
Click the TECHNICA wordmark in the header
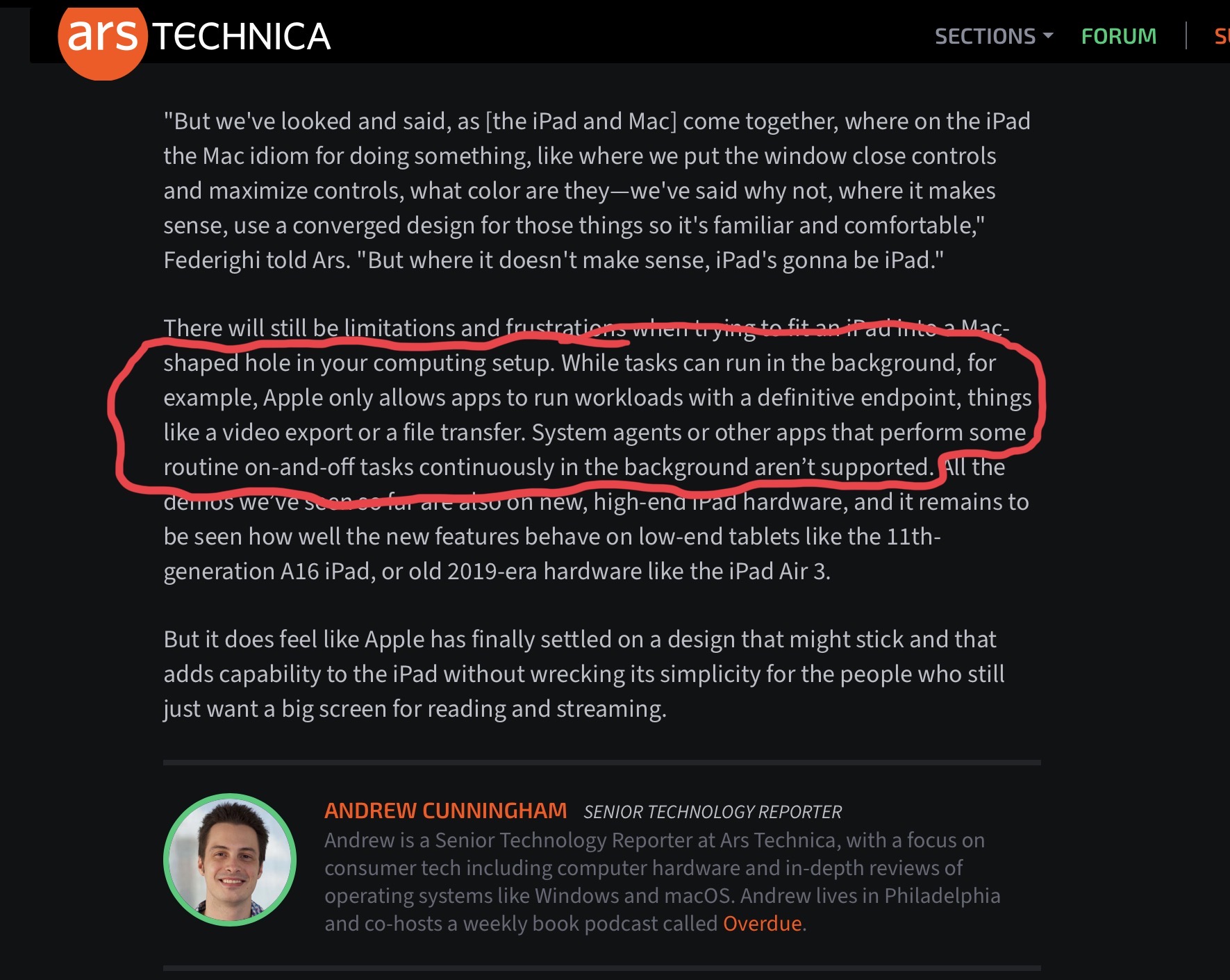click(x=242, y=37)
